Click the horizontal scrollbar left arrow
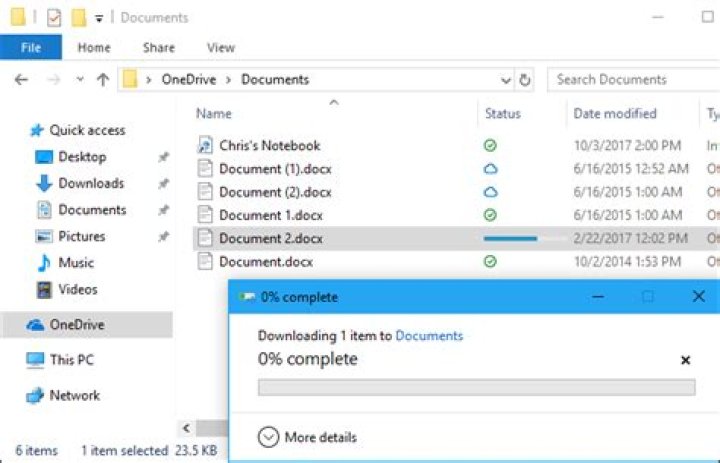Viewport: 720px width, 463px height. 186,429
